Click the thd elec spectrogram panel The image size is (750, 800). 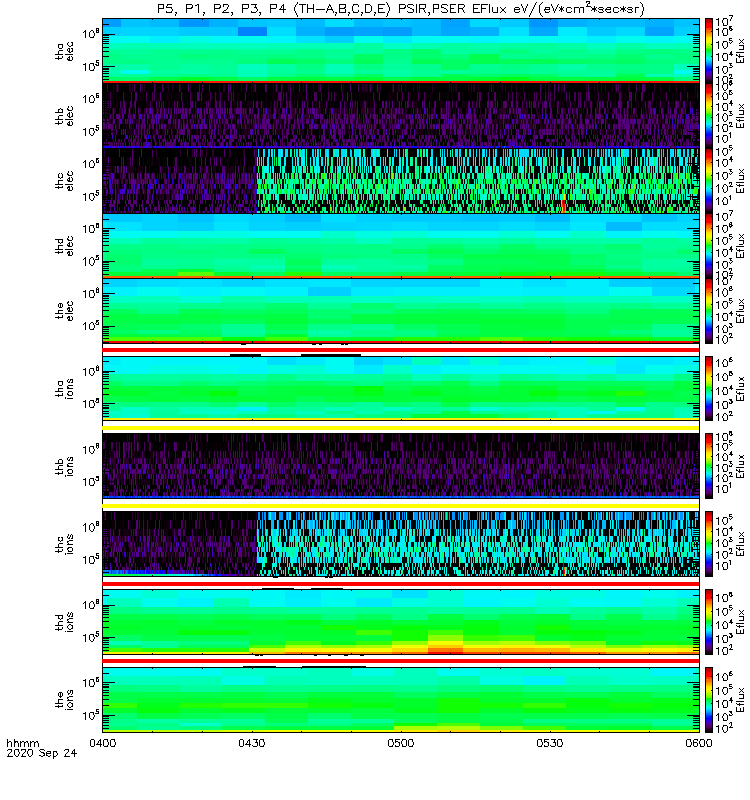[x=401, y=245]
